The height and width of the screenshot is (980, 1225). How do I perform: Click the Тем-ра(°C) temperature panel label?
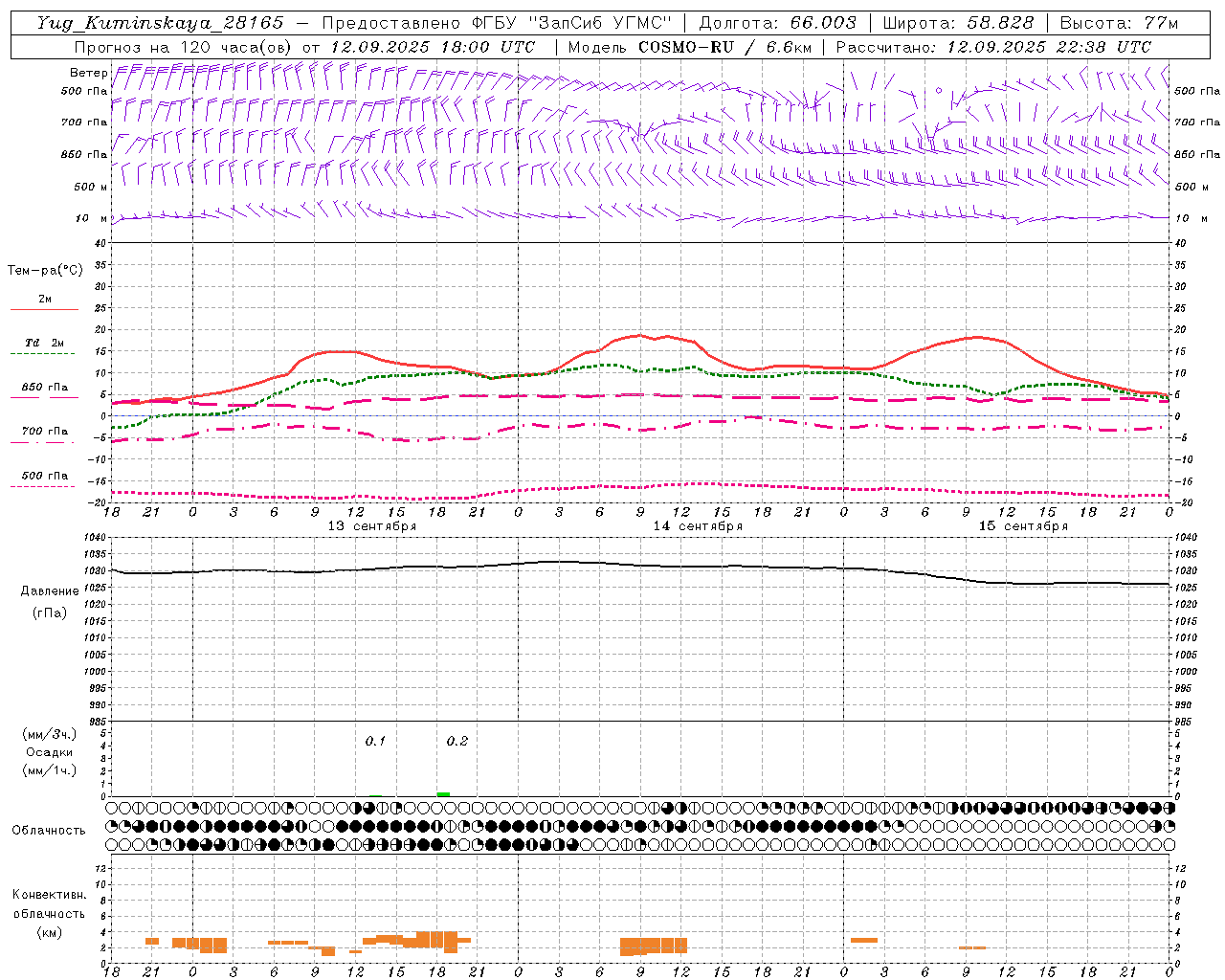tap(45, 271)
